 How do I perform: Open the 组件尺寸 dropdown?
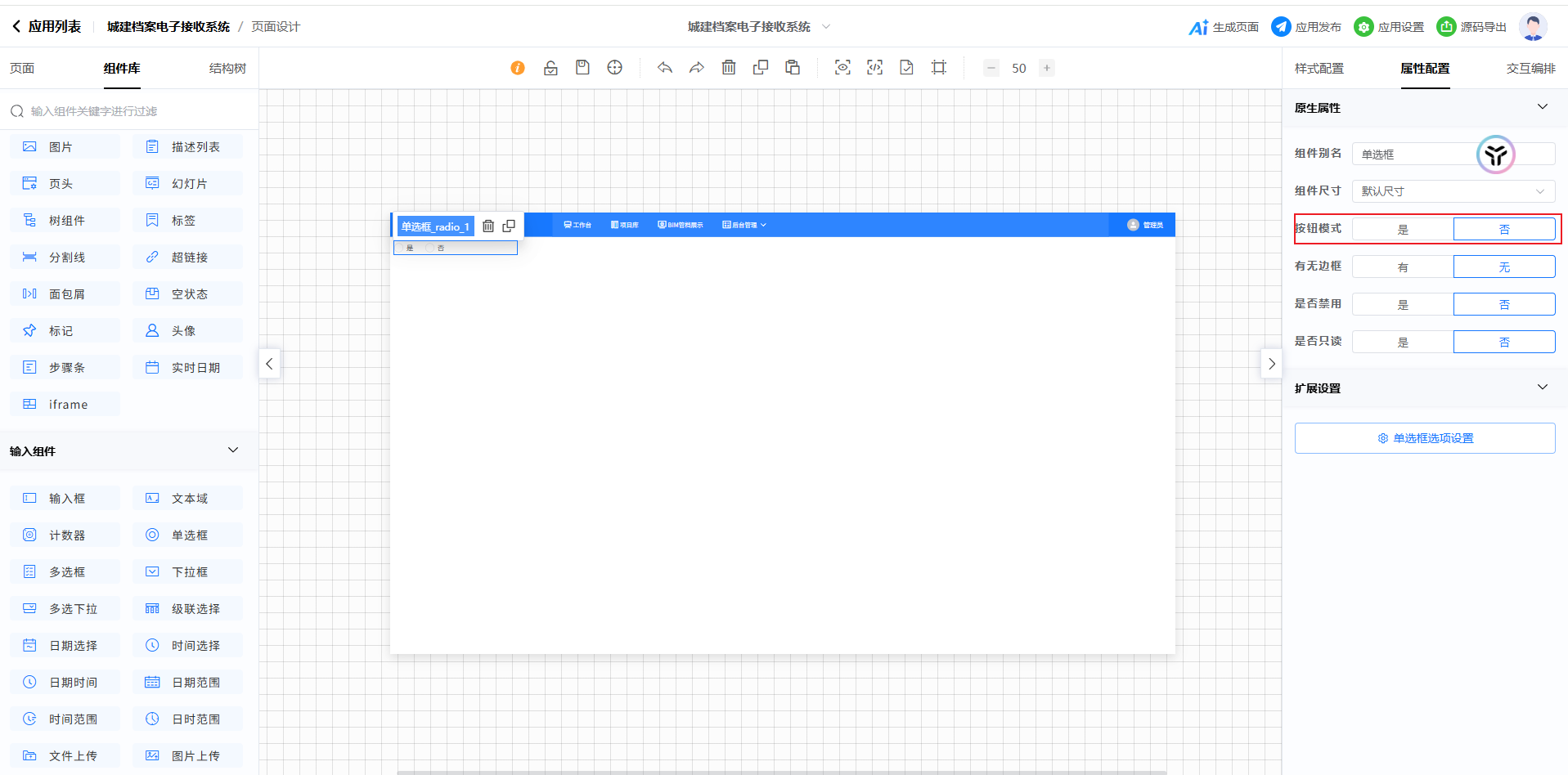[1453, 191]
